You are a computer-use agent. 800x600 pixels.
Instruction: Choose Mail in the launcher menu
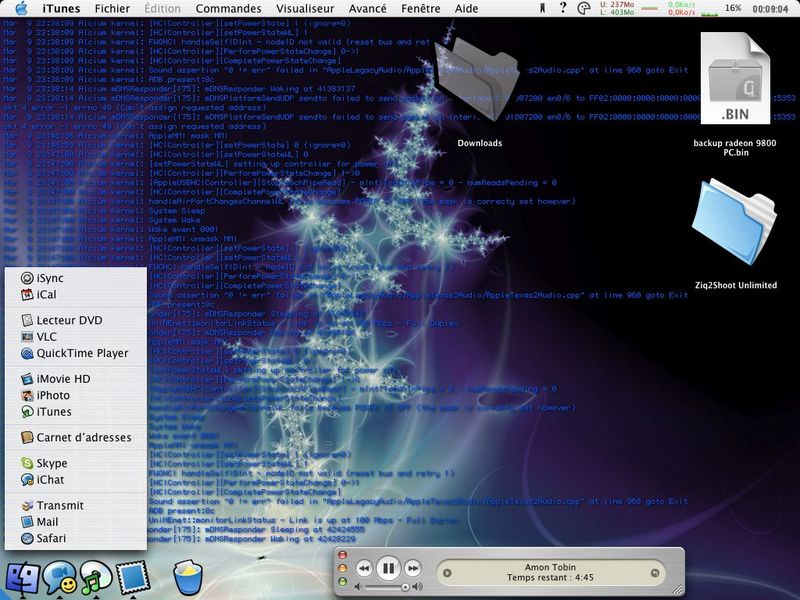76,521
